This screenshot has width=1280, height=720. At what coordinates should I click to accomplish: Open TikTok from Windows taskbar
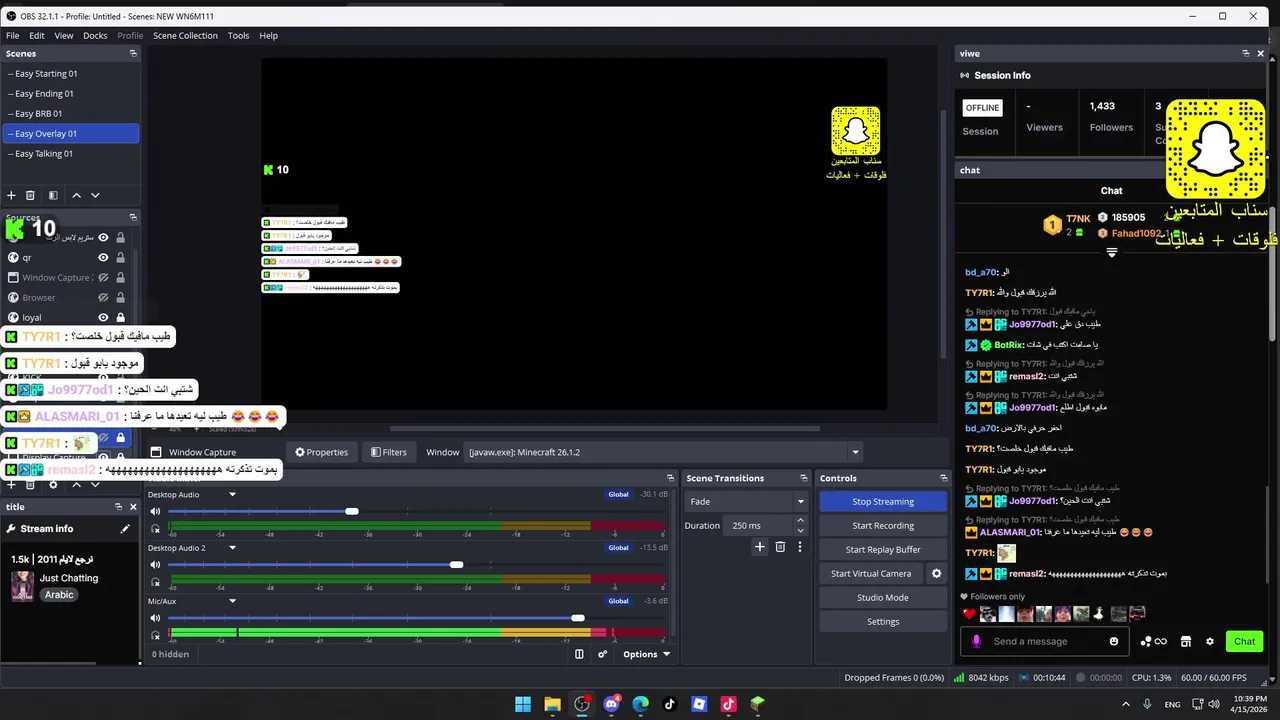coord(670,704)
